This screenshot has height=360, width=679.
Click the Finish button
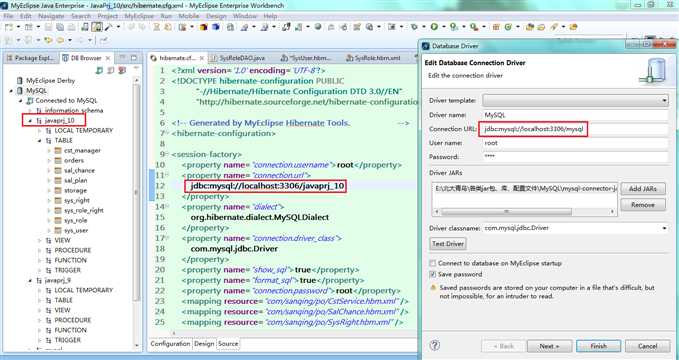coord(598,346)
